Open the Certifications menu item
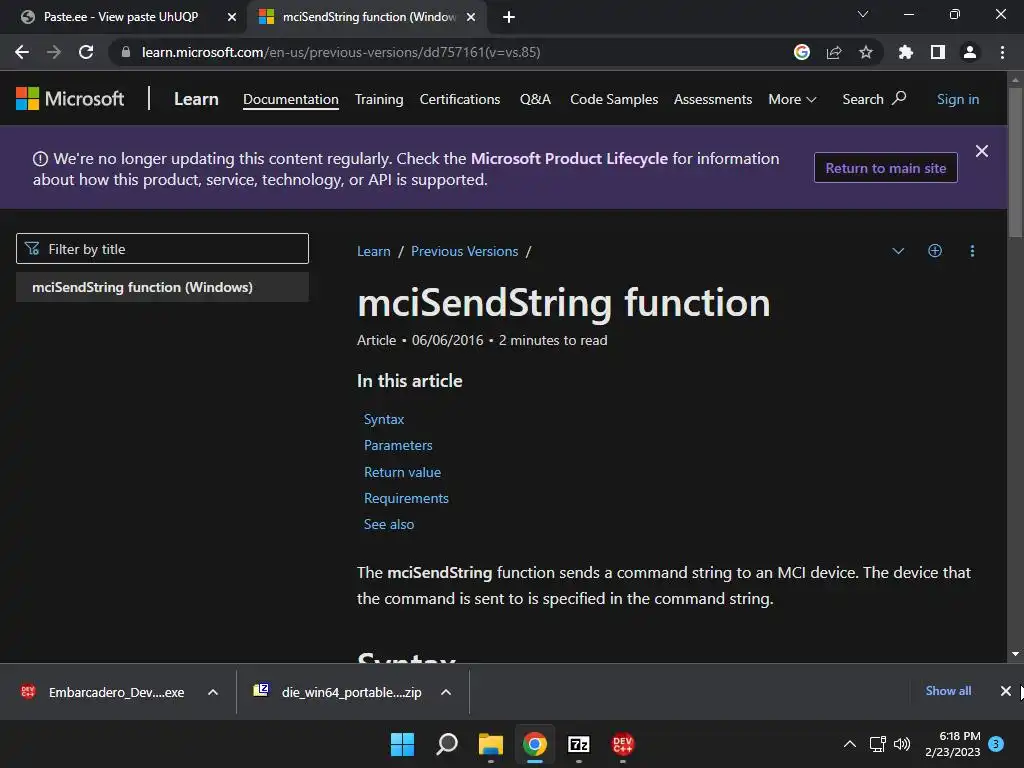This screenshot has width=1024, height=768. click(x=460, y=99)
